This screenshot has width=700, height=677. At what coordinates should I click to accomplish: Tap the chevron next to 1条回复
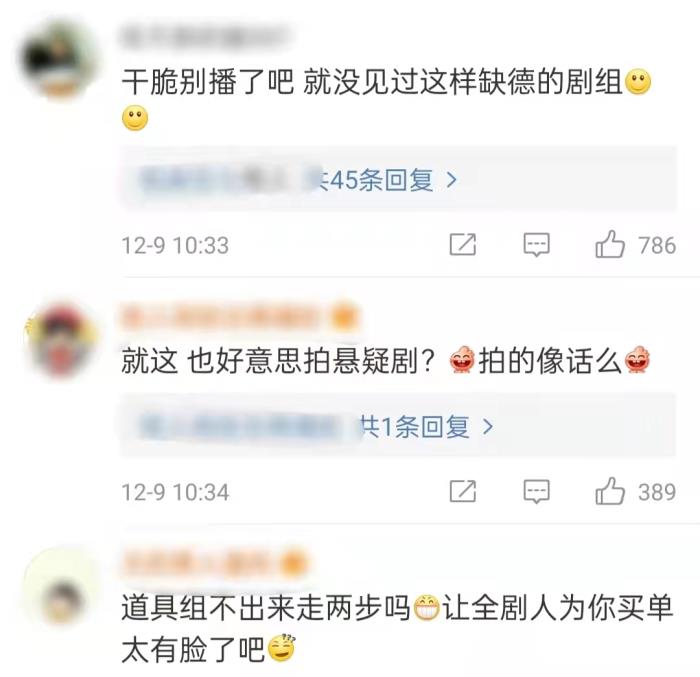coord(488,426)
